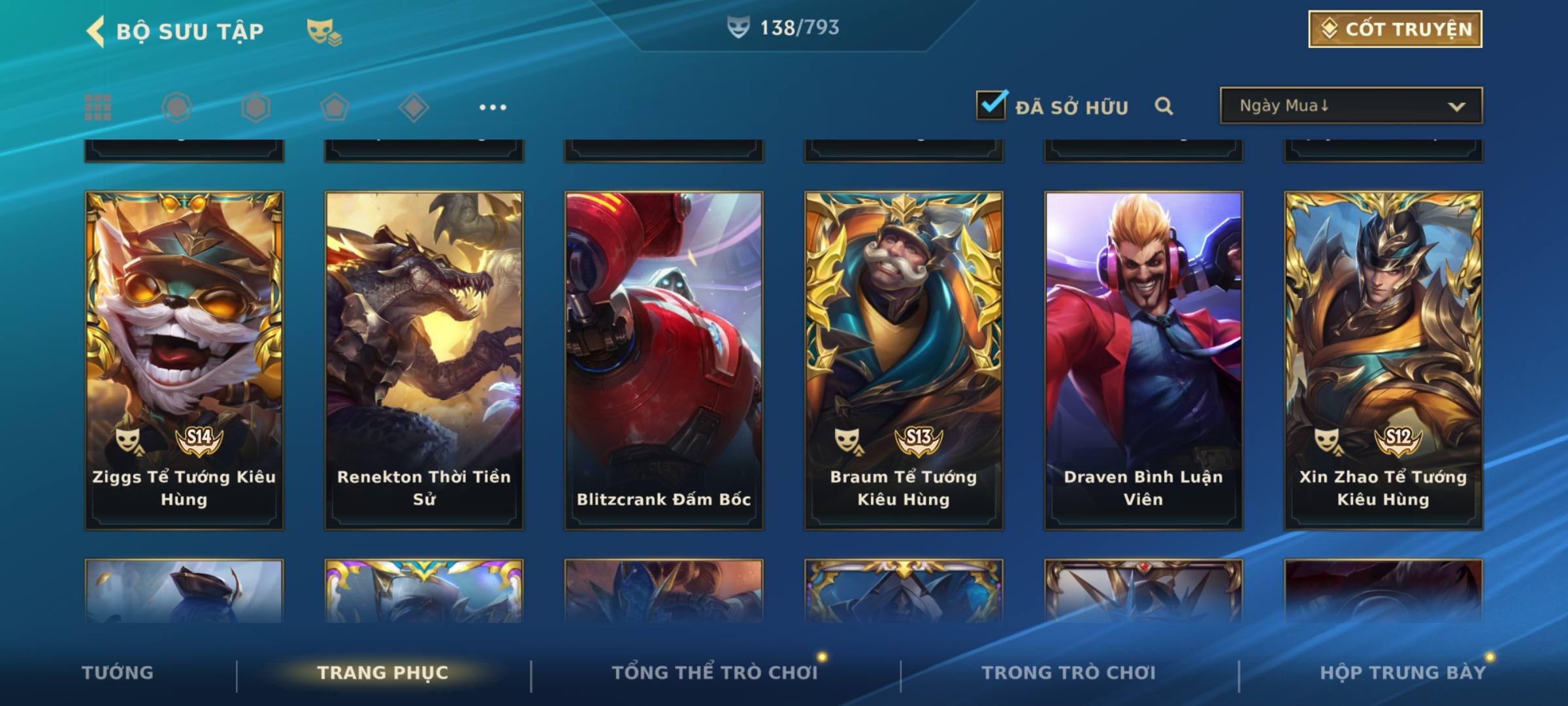Screen dimensions: 1568x706
Task: Open the Ngày Mua sort dropdown
Action: coord(1351,105)
